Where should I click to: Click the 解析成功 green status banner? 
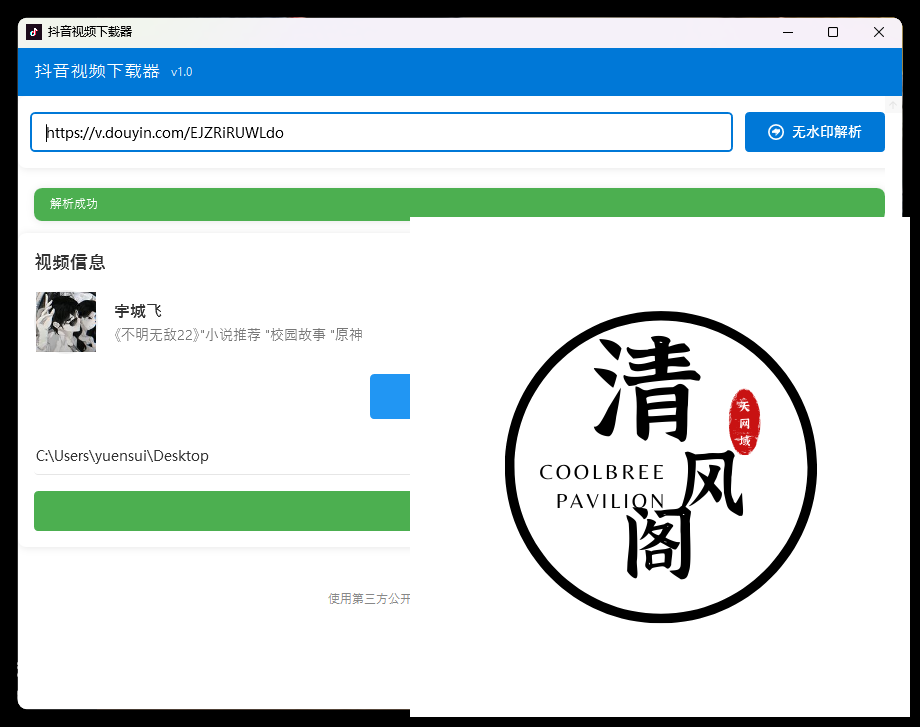pyautogui.click(x=459, y=204)
